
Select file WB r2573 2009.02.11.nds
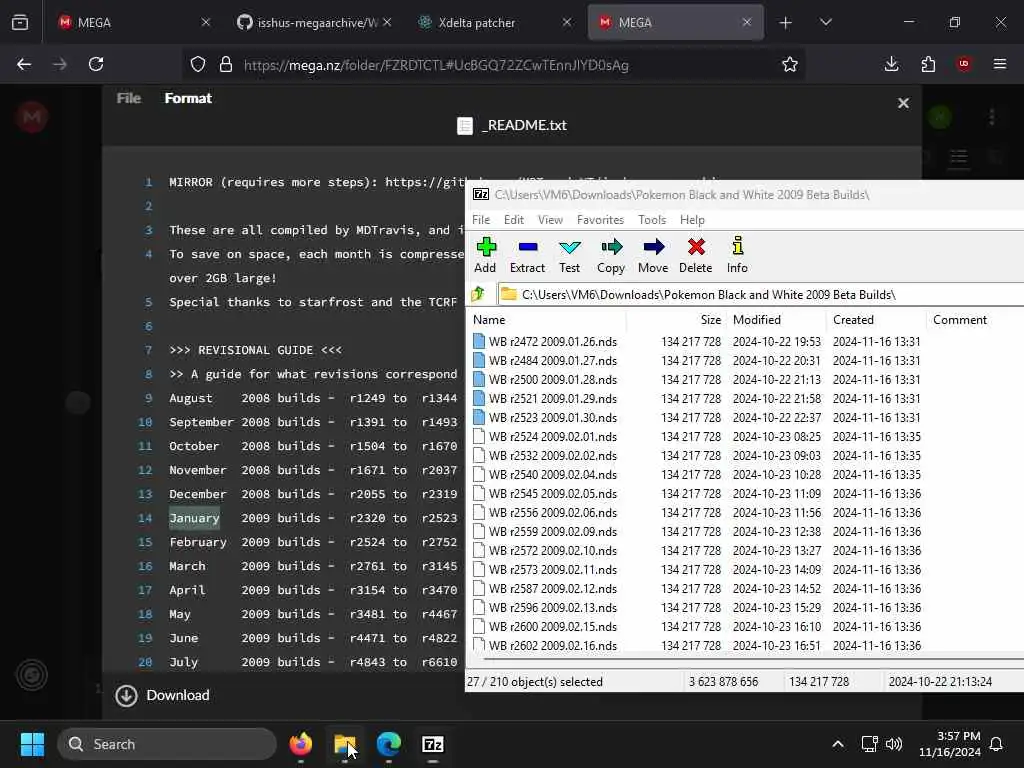(552, 569)
